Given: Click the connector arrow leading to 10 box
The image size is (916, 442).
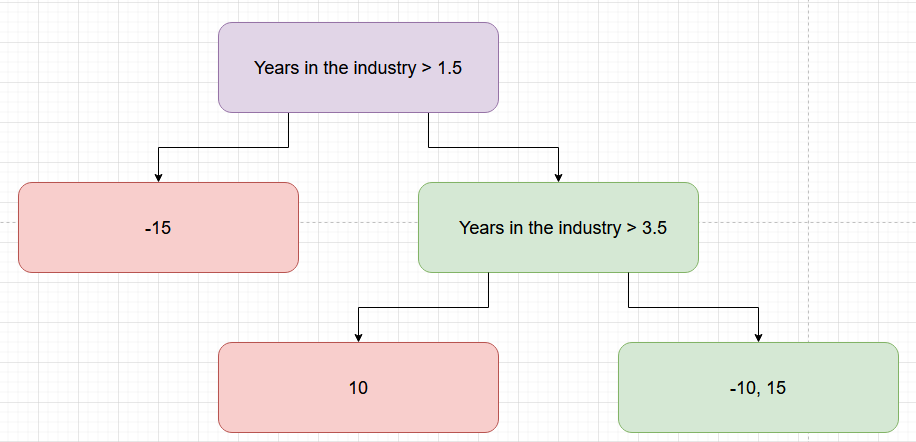Looking at the screenshot, I should pyautogui.click(x=424, y=307).
